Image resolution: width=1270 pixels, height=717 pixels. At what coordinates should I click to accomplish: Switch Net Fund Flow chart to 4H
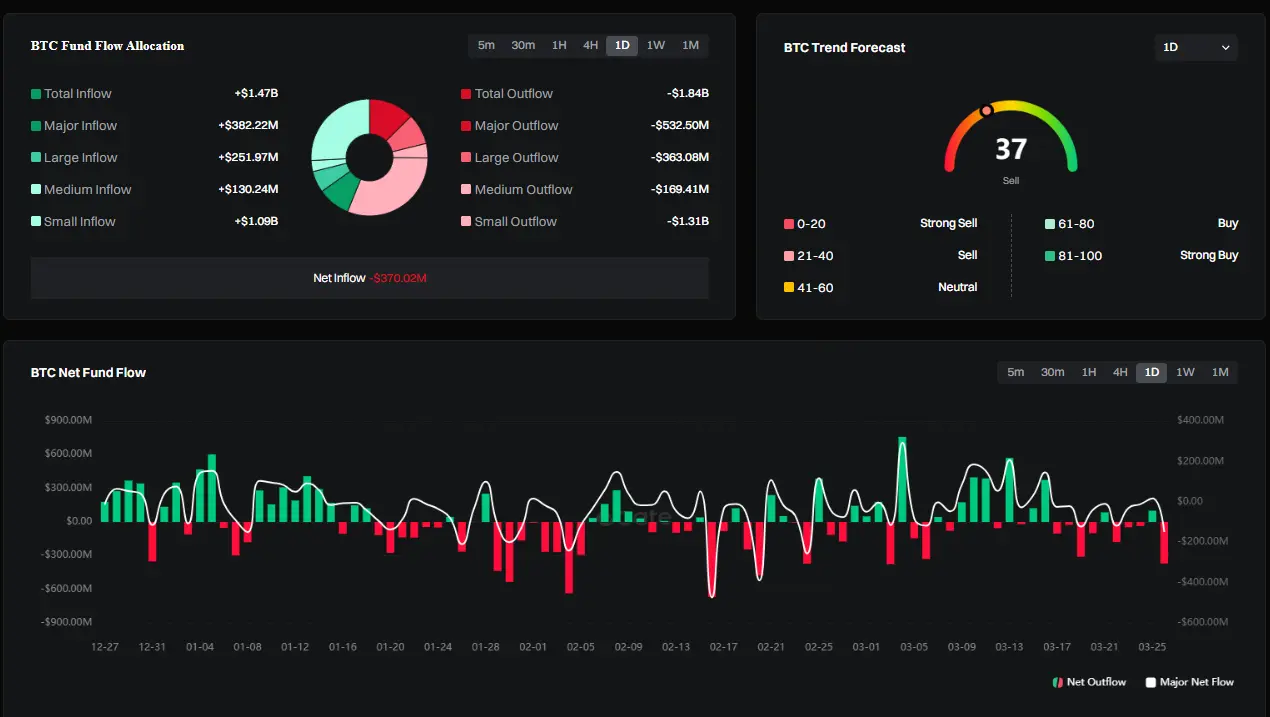click(x=1120, y=372)
